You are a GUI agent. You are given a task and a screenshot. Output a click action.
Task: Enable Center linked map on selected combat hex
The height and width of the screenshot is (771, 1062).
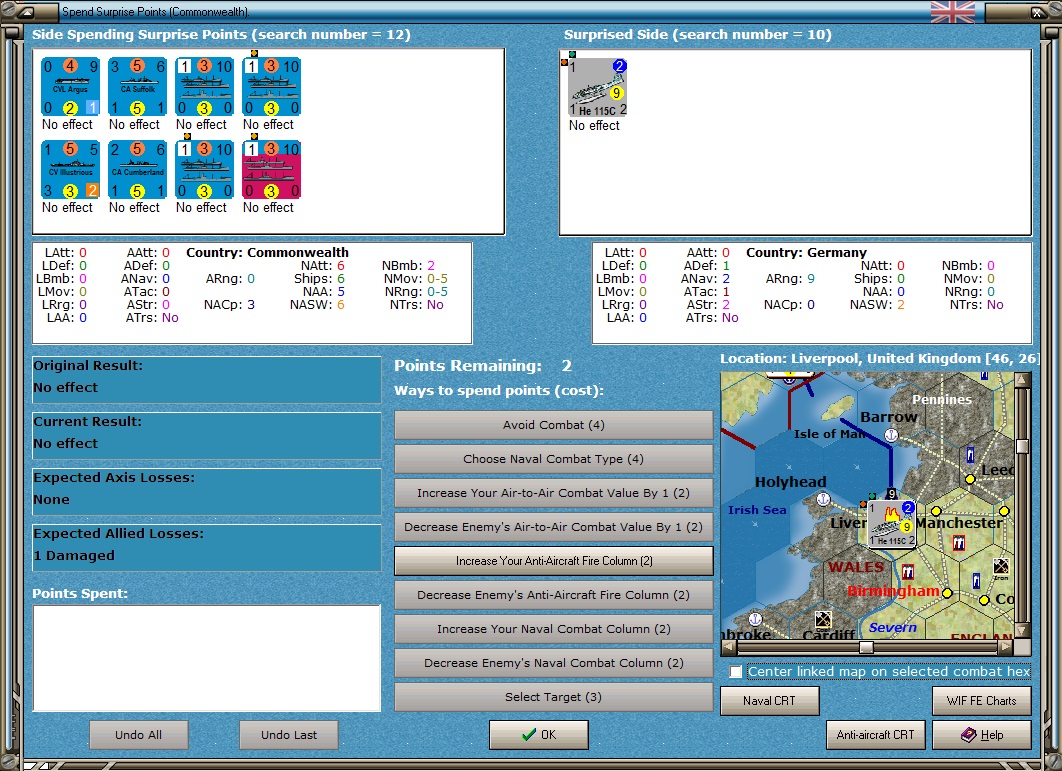[x=736, y=671]
